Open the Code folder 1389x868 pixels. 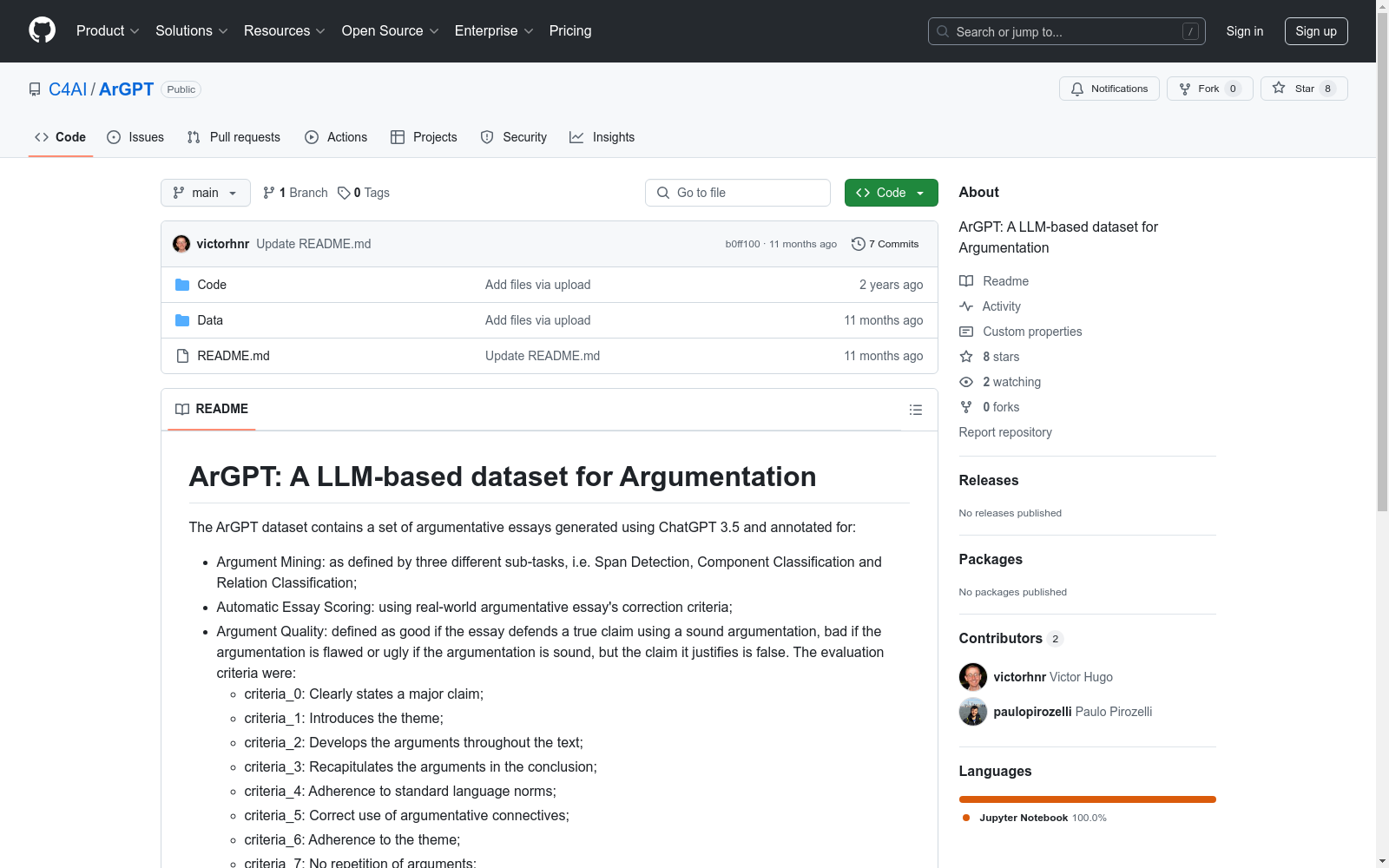(x=212, y=285)
